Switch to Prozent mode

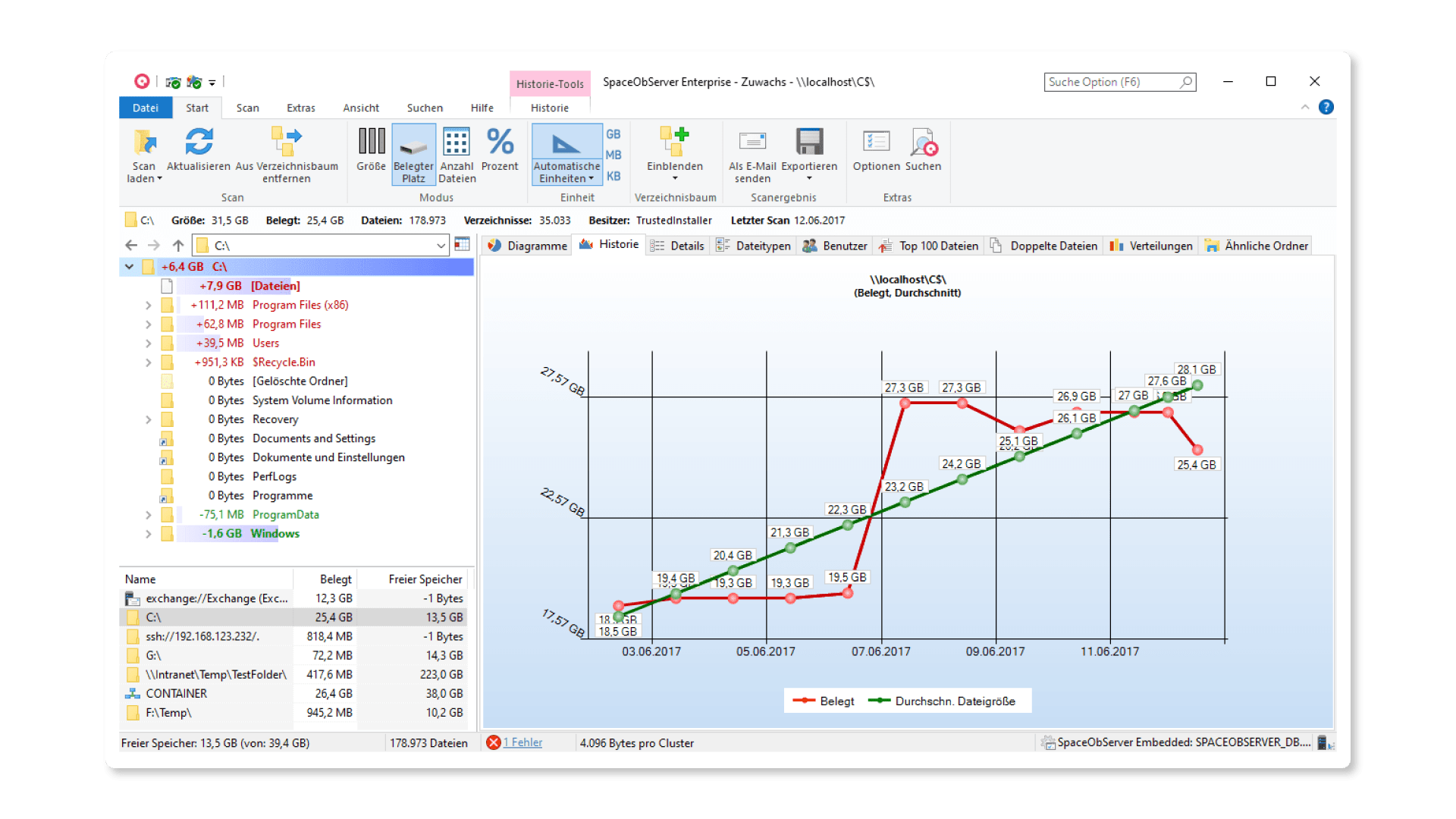500,149
